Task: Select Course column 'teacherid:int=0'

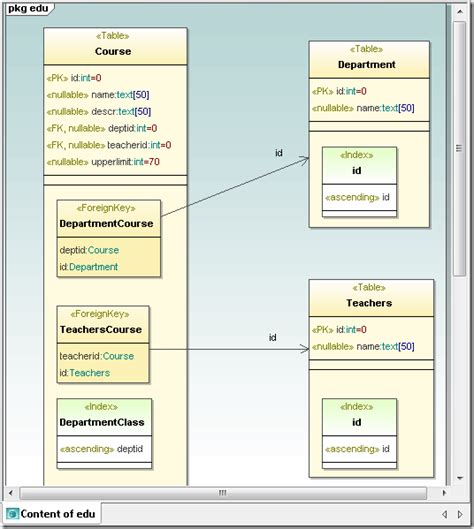Action: click(109, 145)
